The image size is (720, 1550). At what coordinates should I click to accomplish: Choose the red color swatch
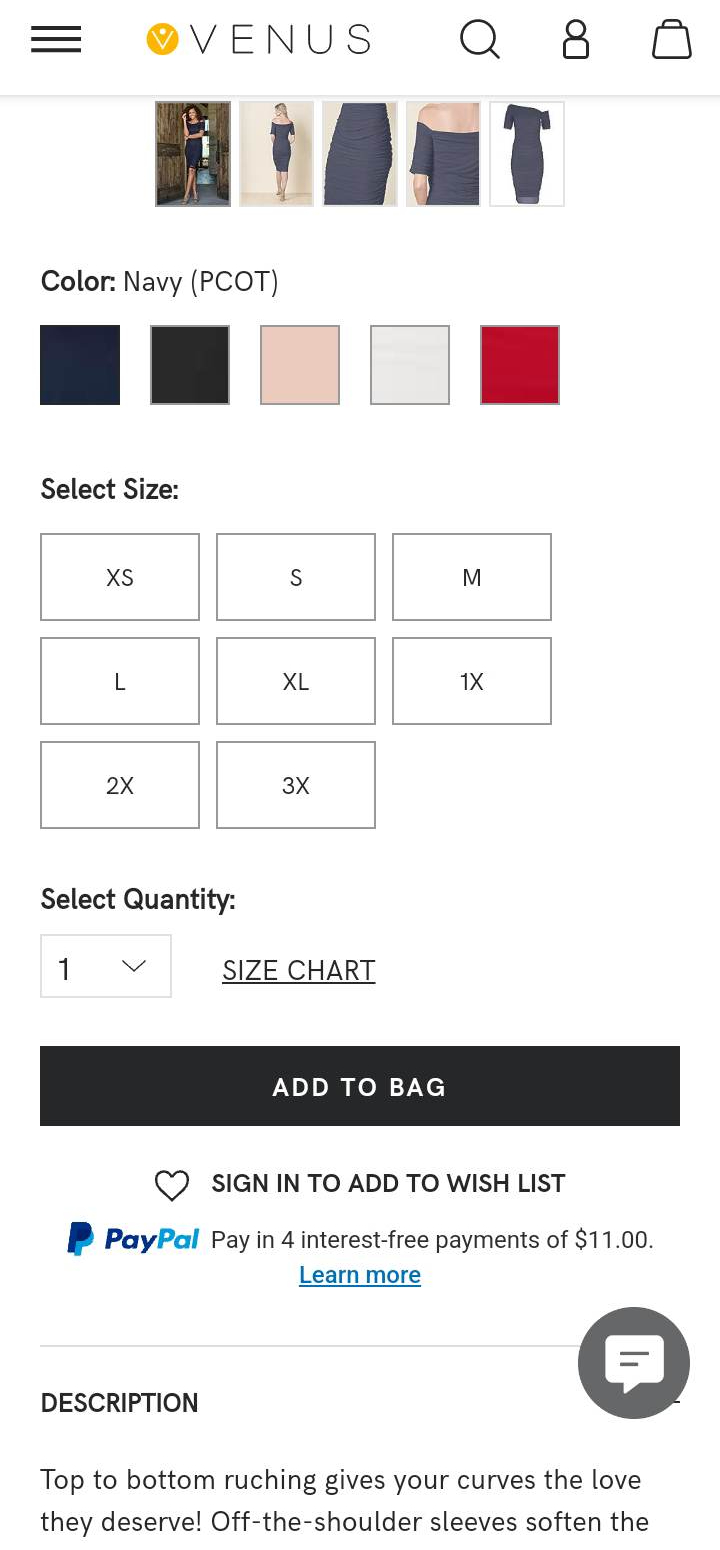pos(520,365)
